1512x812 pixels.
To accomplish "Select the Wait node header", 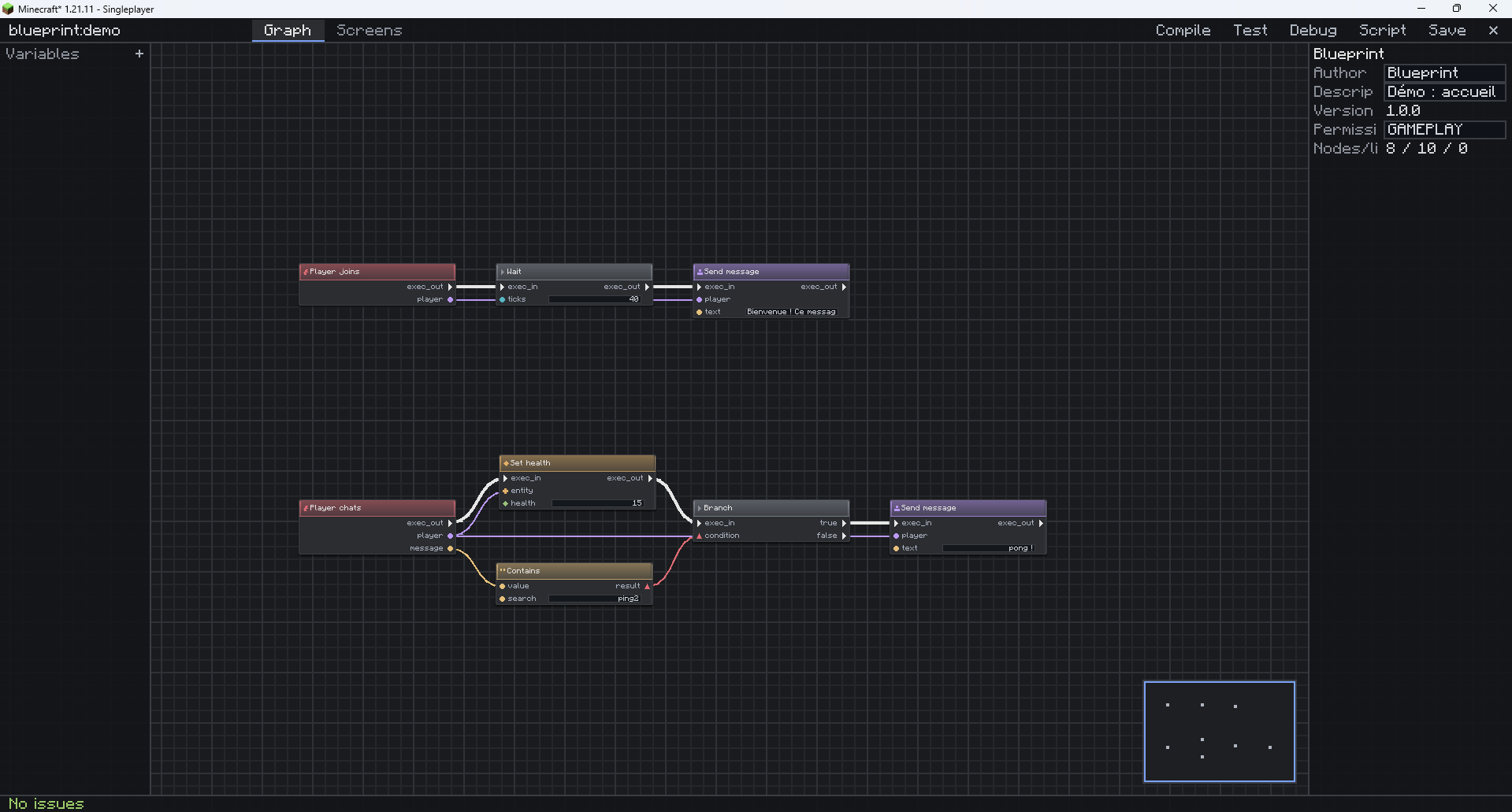I will [574, 272].
